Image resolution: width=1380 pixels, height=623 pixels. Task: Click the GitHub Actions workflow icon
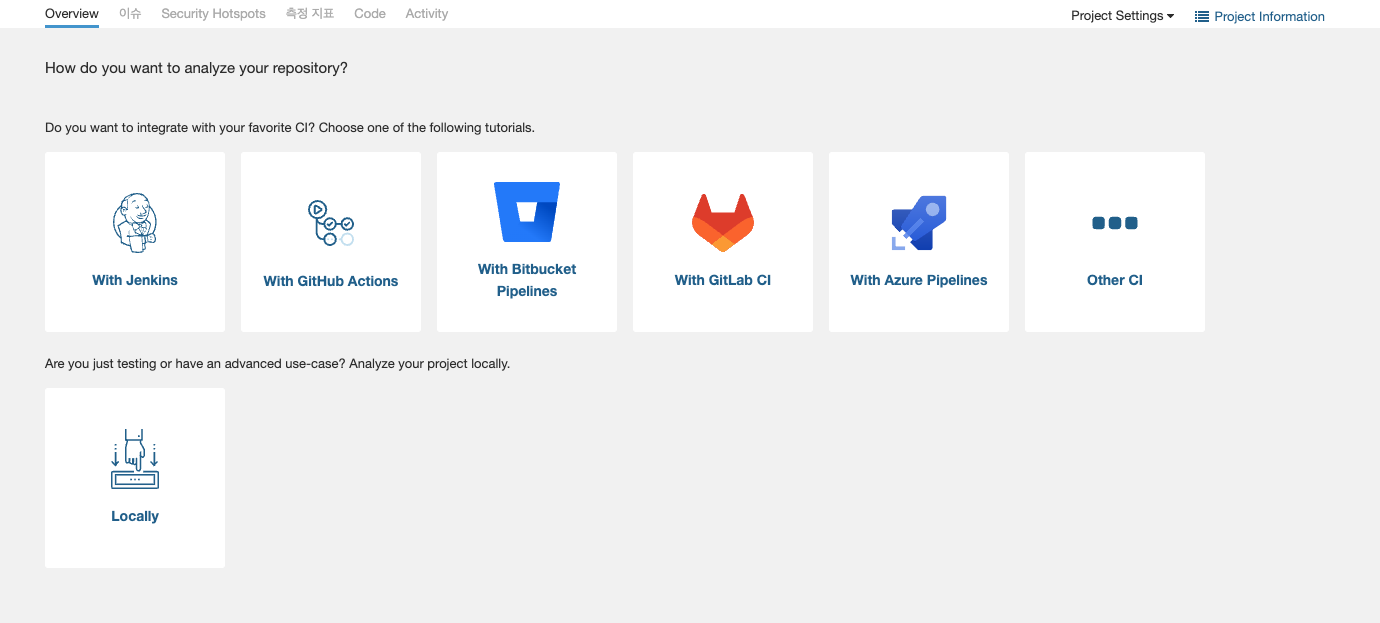[x=330, y=223]
